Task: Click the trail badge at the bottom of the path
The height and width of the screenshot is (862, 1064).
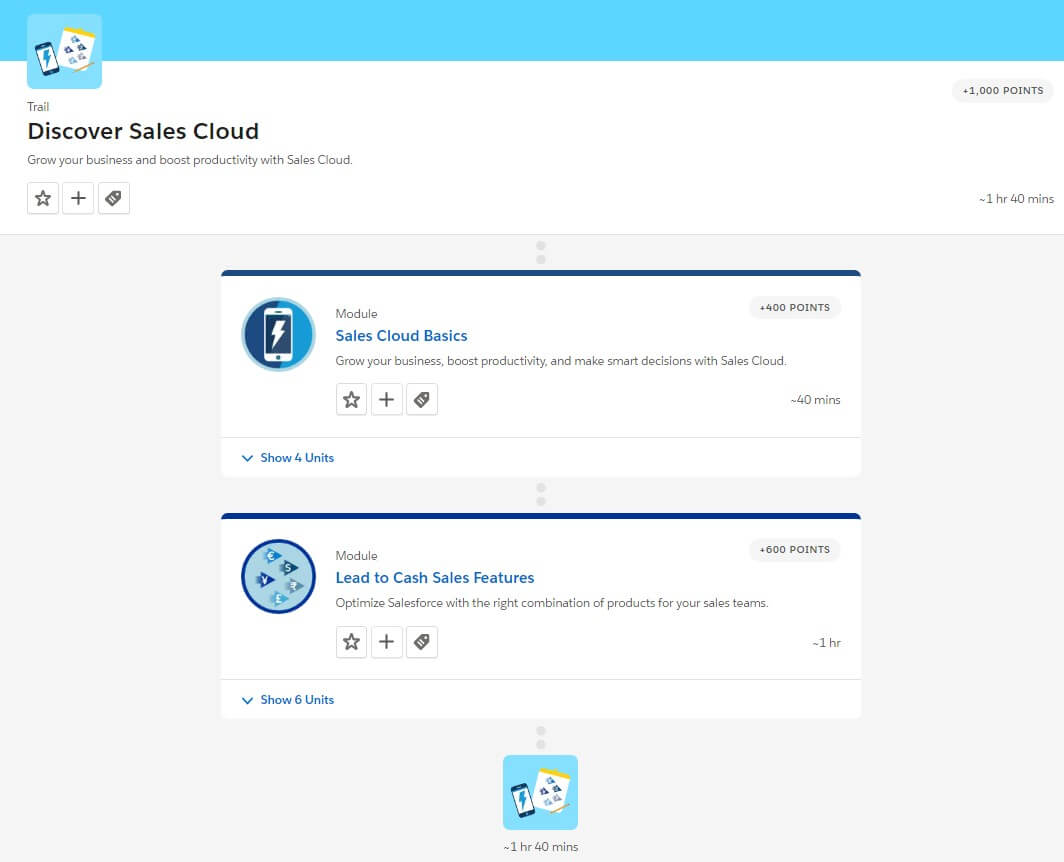Action: 540,792
